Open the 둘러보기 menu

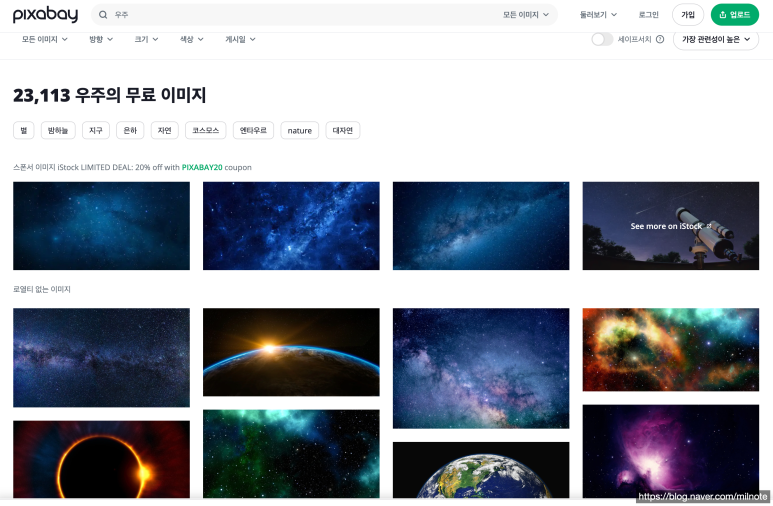tap(598, 15)
